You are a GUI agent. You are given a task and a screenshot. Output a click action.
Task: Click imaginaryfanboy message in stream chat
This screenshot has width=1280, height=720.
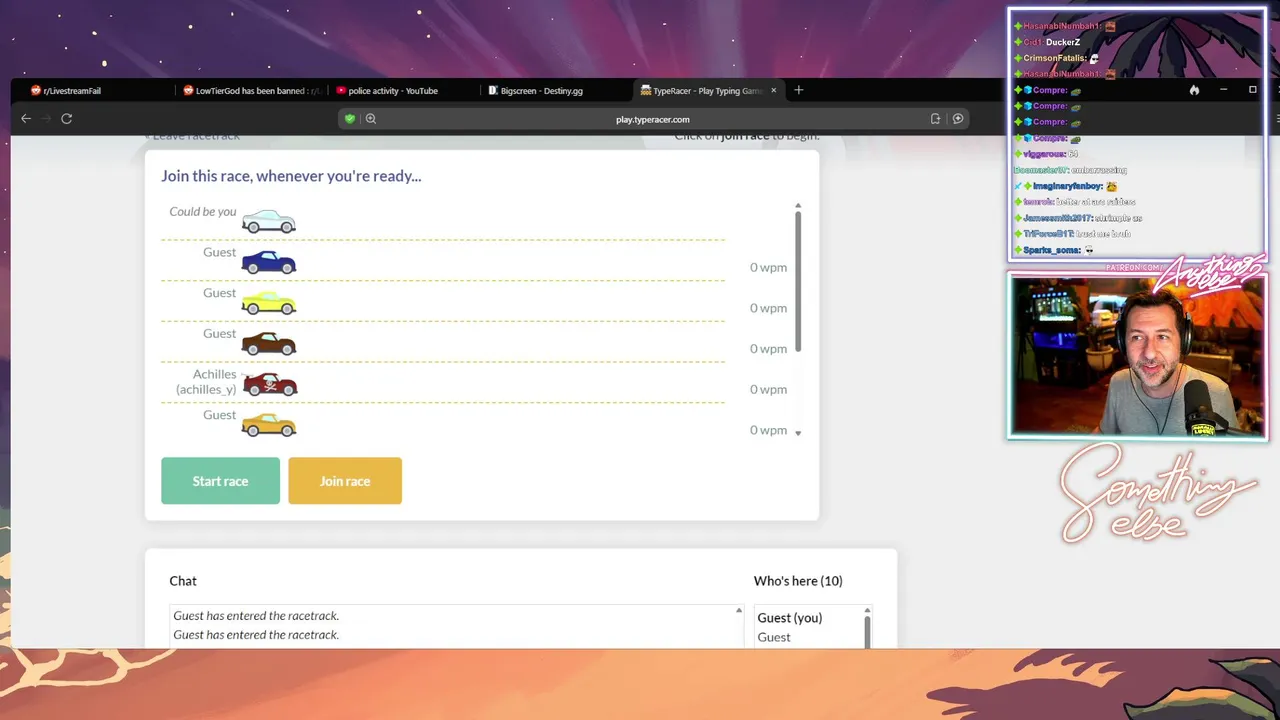1066,186
